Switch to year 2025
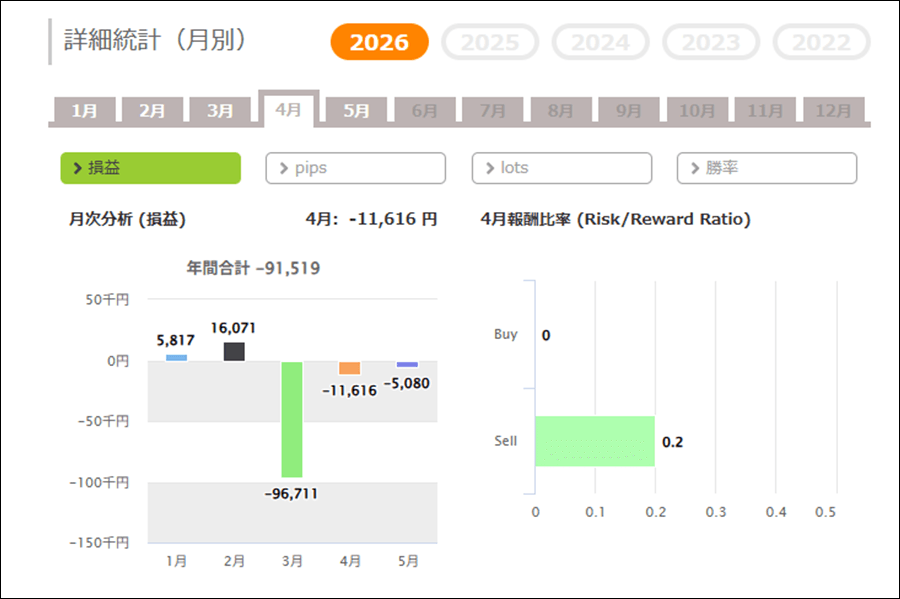Viewport: 900px width, 599px height. [490, 42]
